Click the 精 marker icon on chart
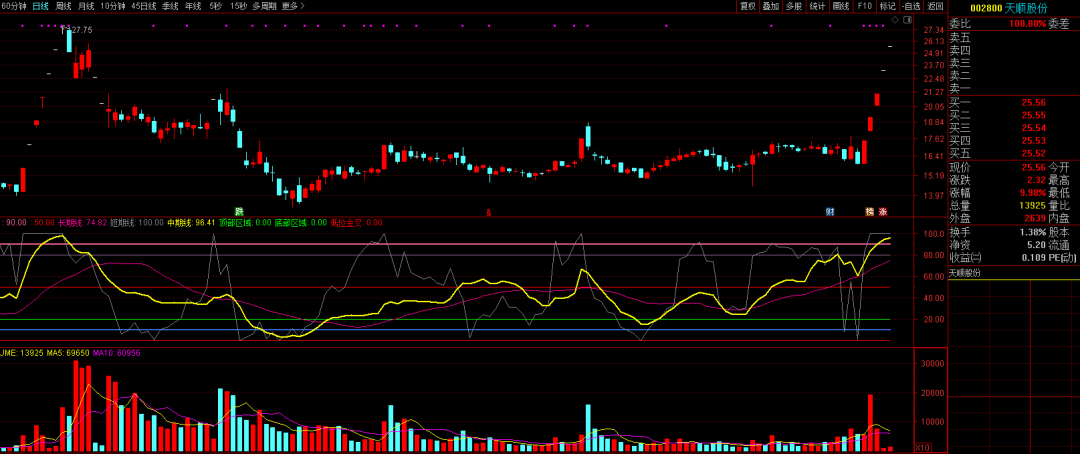Viewport: 1080px width, 454px height. point(870,211)
